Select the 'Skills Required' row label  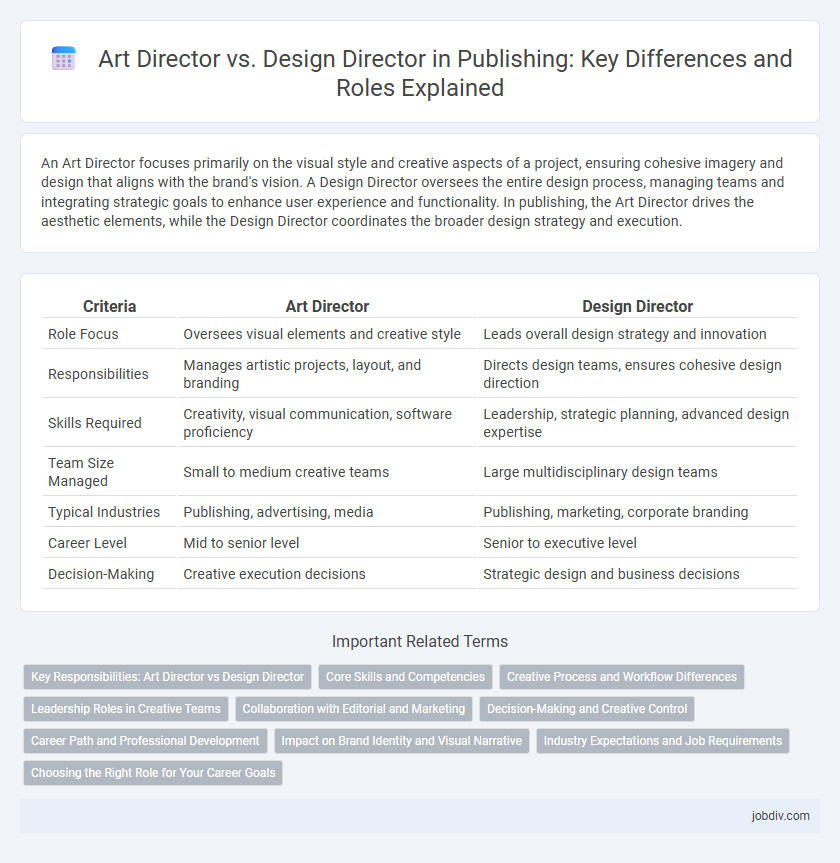[x=95, y=423]
